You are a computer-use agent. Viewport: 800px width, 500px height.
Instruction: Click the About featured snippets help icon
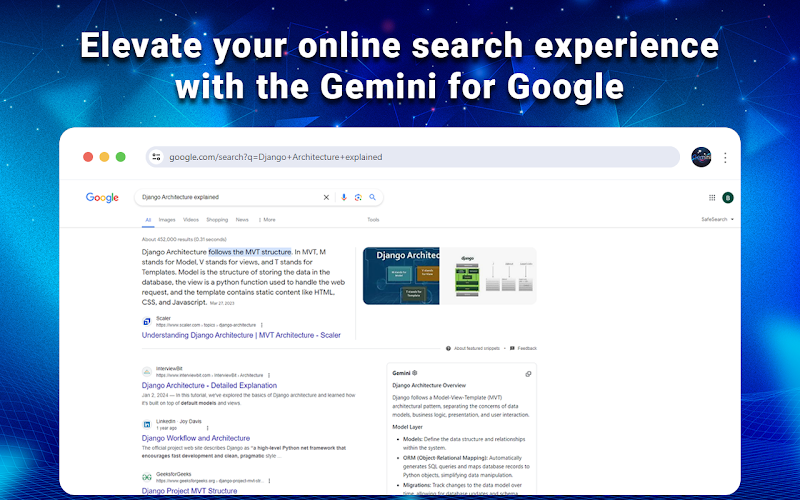[x=448, y=348]
